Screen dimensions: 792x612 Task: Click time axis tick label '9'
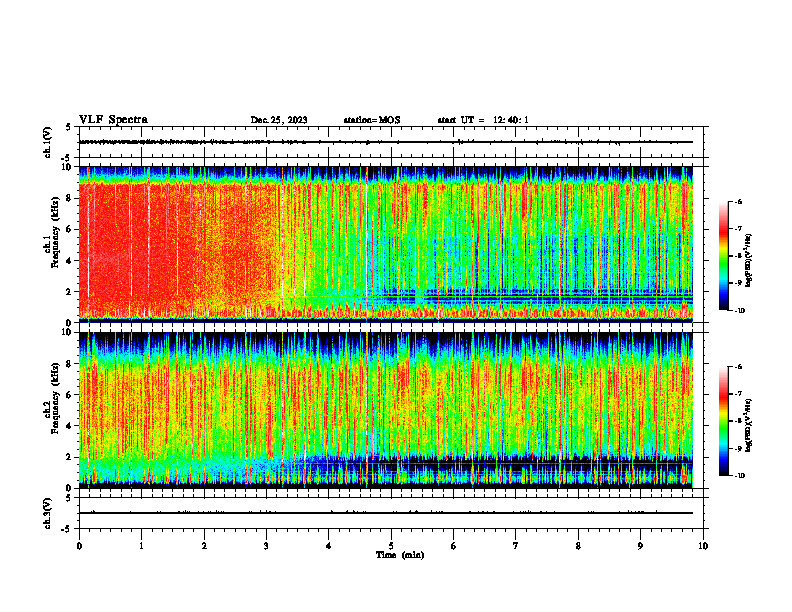(x=640, y=546)
